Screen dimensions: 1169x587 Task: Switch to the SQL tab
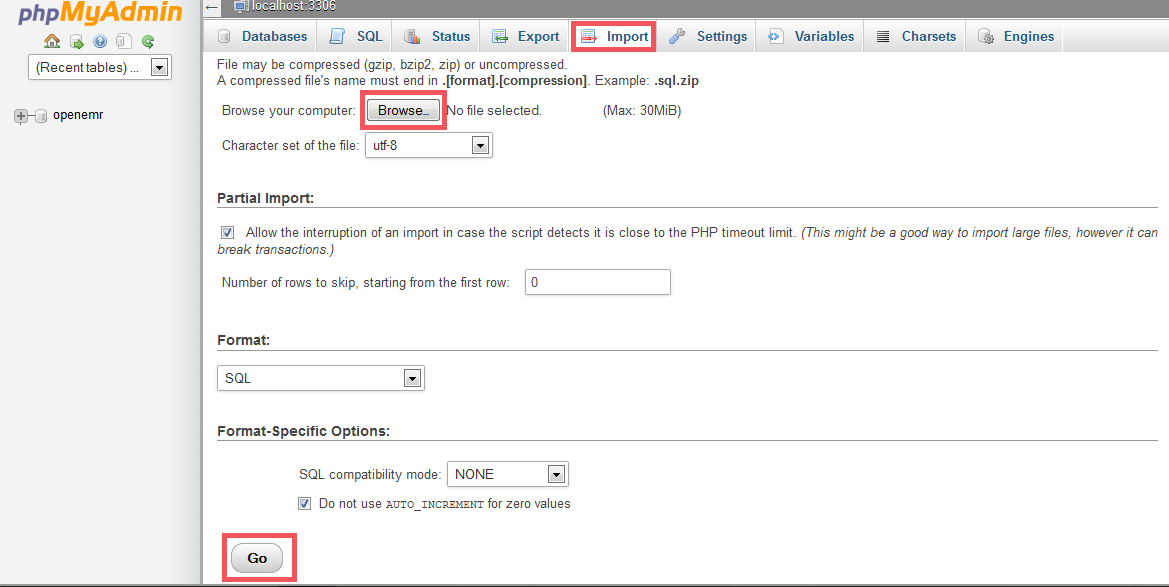point(356,36)
